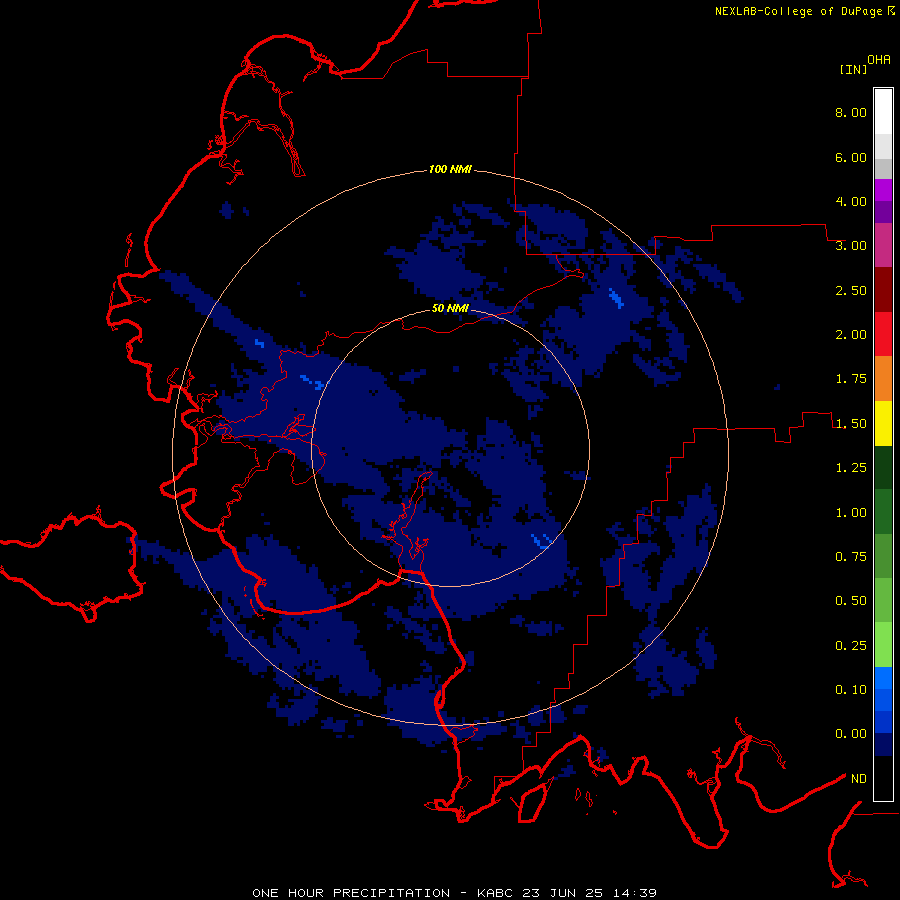Select the black ND legend swatch
This screenshot has height=900, width=900.
(x=883, y=778)
